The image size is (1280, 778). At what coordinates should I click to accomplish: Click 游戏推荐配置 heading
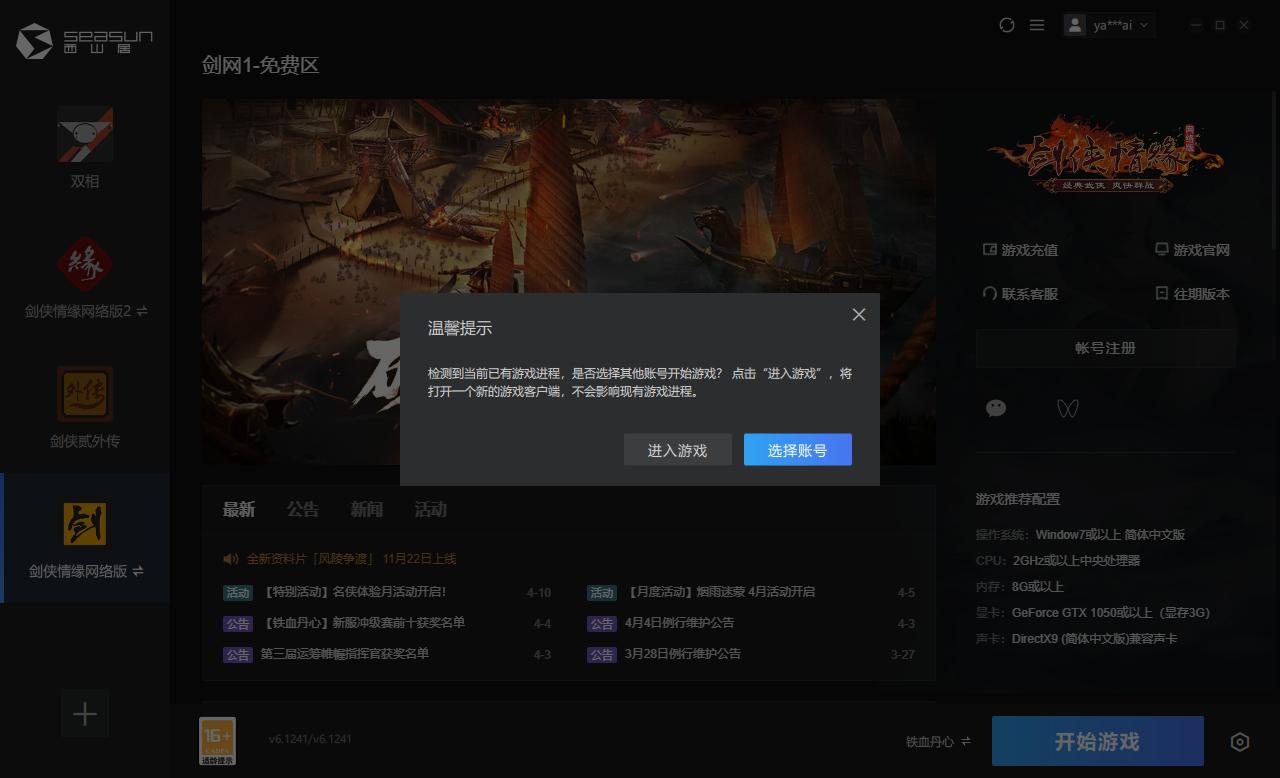coord(1018,499)
